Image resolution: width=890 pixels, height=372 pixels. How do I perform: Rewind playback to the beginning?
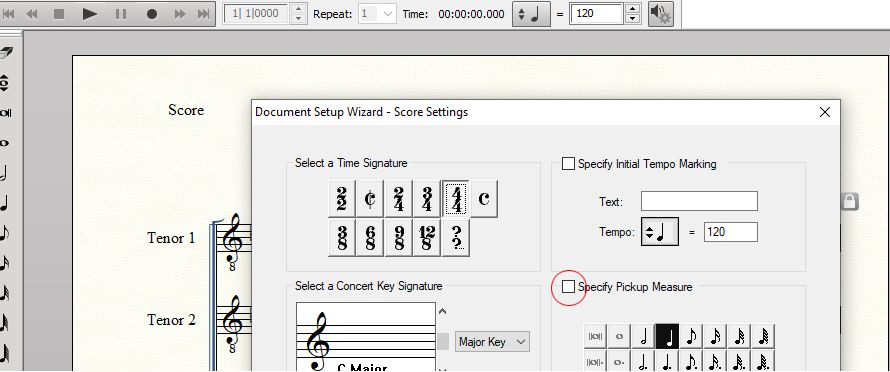click(x=9, y=14)
